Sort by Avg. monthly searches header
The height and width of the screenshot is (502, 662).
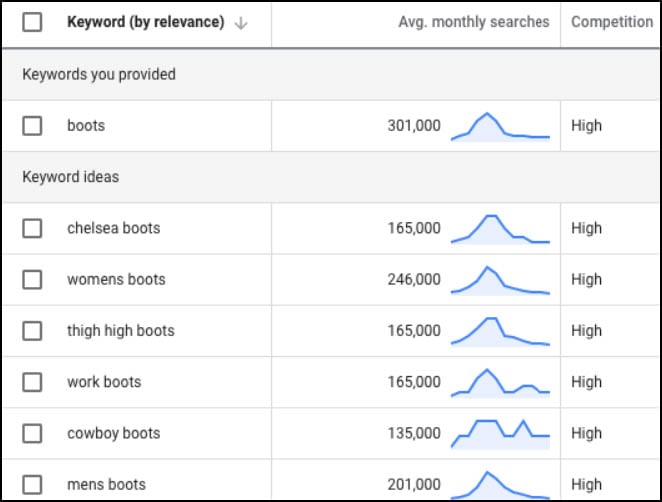[x=474, y=22]
